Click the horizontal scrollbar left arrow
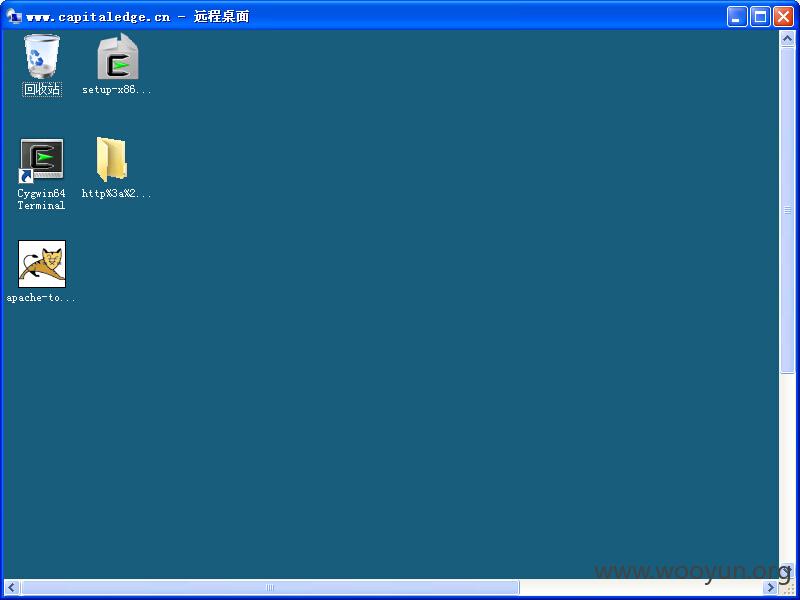Viewport: 800px width, 600px height. tap(12, 587)
